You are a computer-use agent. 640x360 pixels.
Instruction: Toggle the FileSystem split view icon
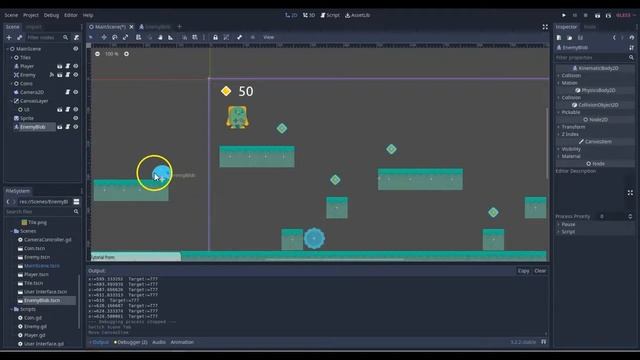[76, 202]
